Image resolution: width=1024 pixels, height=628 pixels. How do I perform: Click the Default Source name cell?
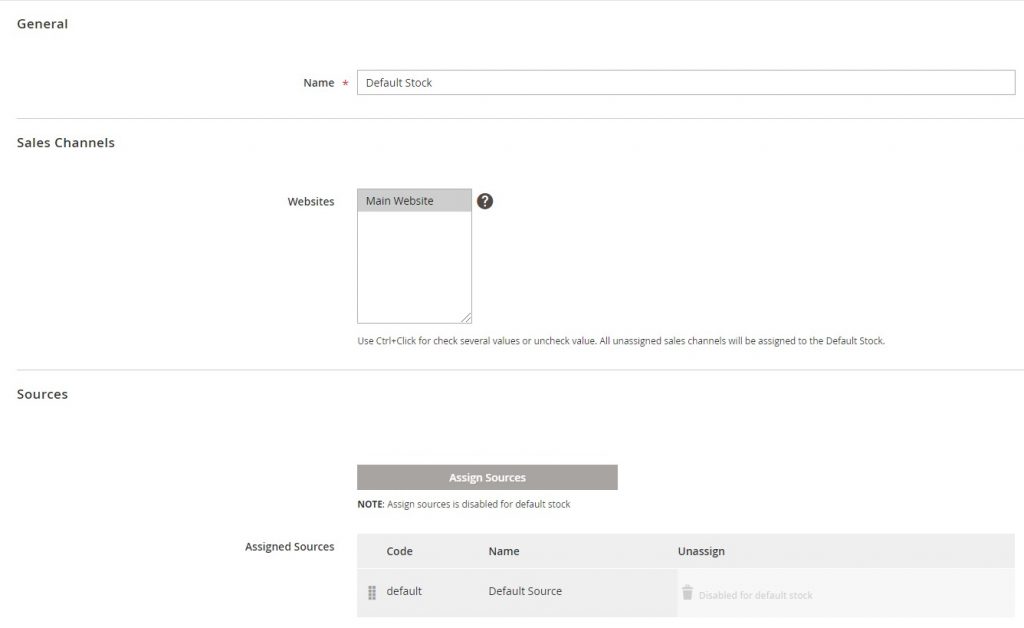pos(524,591)
